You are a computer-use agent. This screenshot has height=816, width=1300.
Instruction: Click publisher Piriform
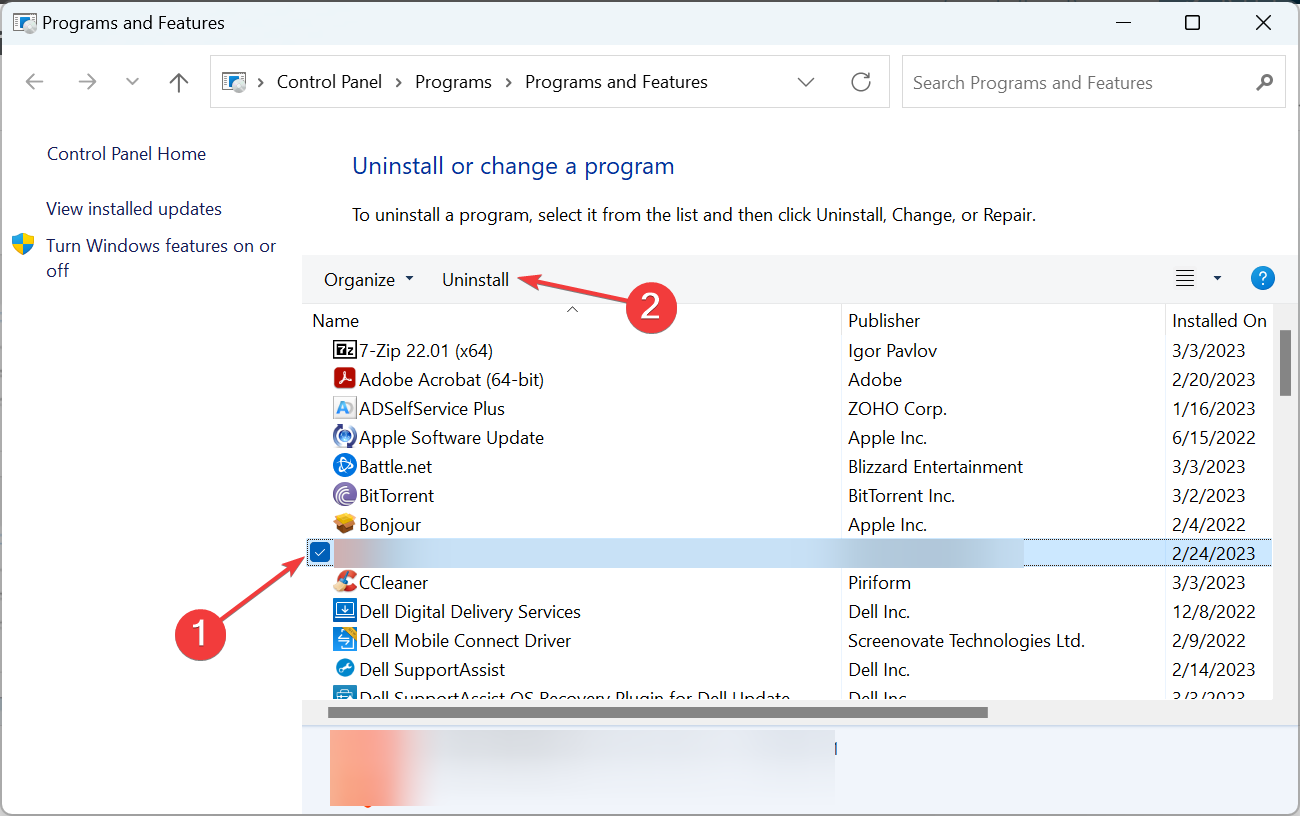[879, 582]
